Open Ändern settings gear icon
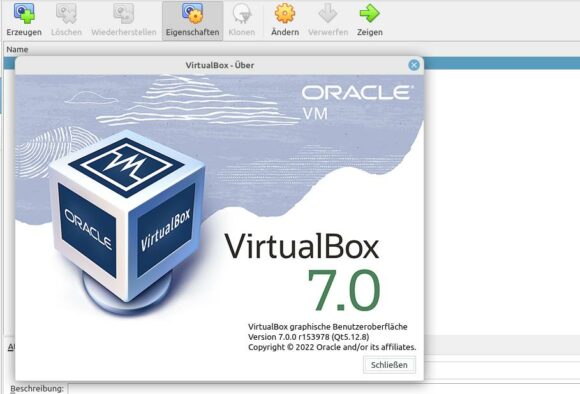Viewport: 580px width, 394px height. (285, 13)
